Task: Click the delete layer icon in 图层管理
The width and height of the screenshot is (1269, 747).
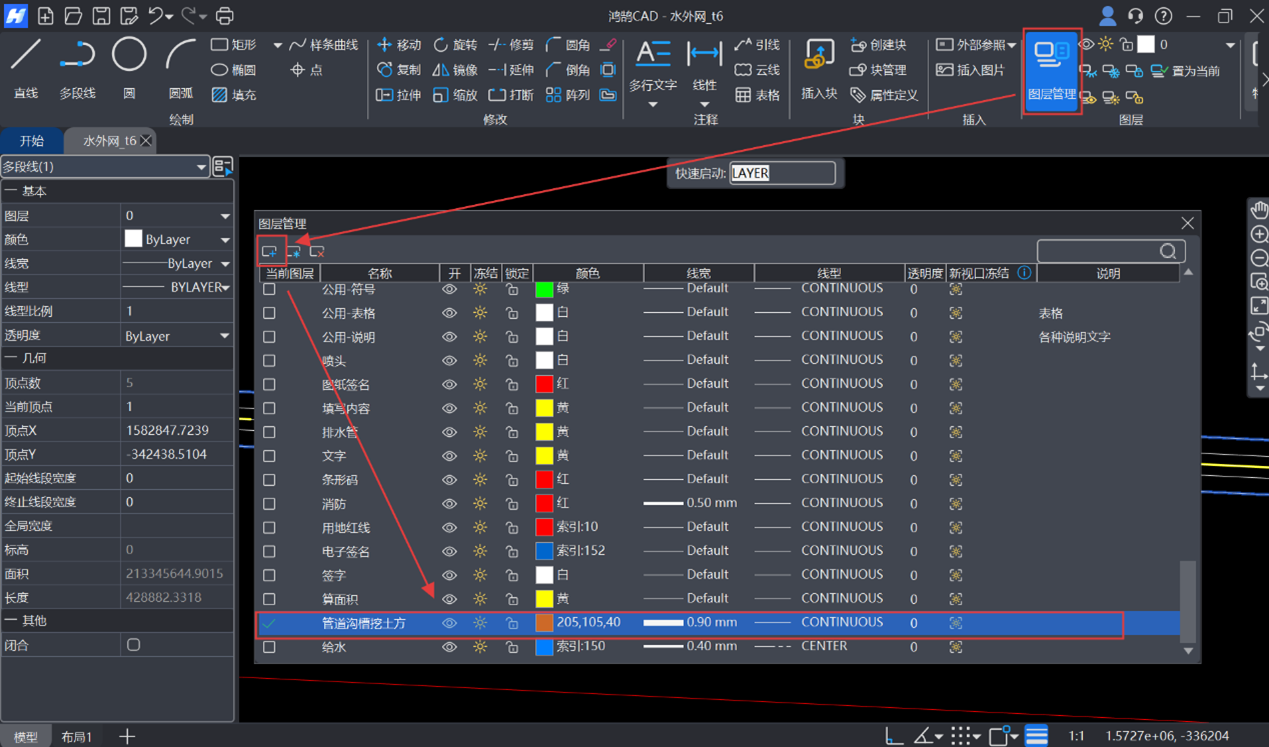Action: [317, 251]
